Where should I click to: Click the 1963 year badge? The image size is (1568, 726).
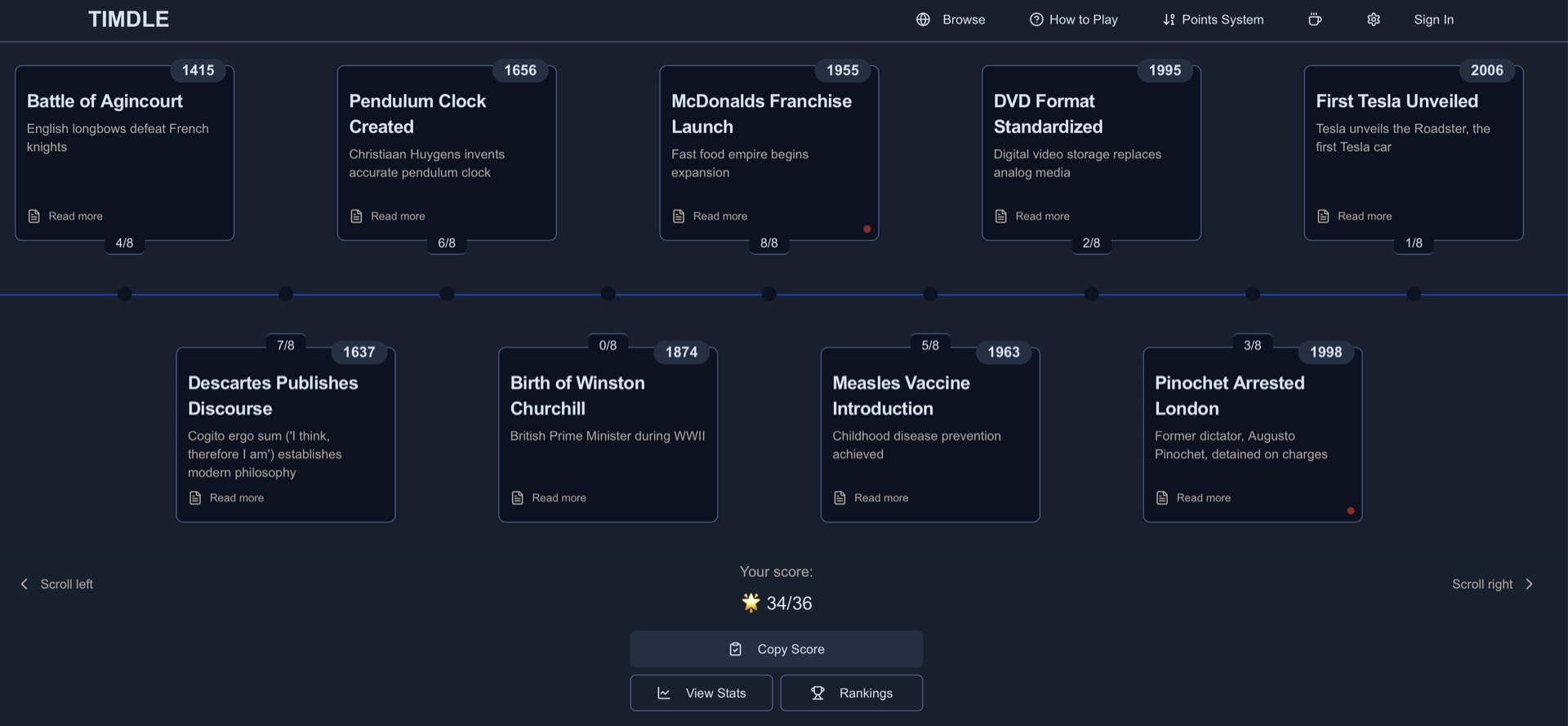tap(1004, 352)
